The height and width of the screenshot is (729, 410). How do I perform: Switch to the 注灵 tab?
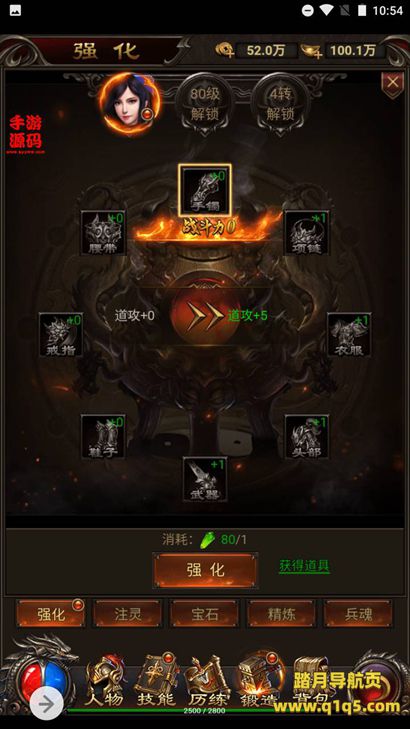128,614
